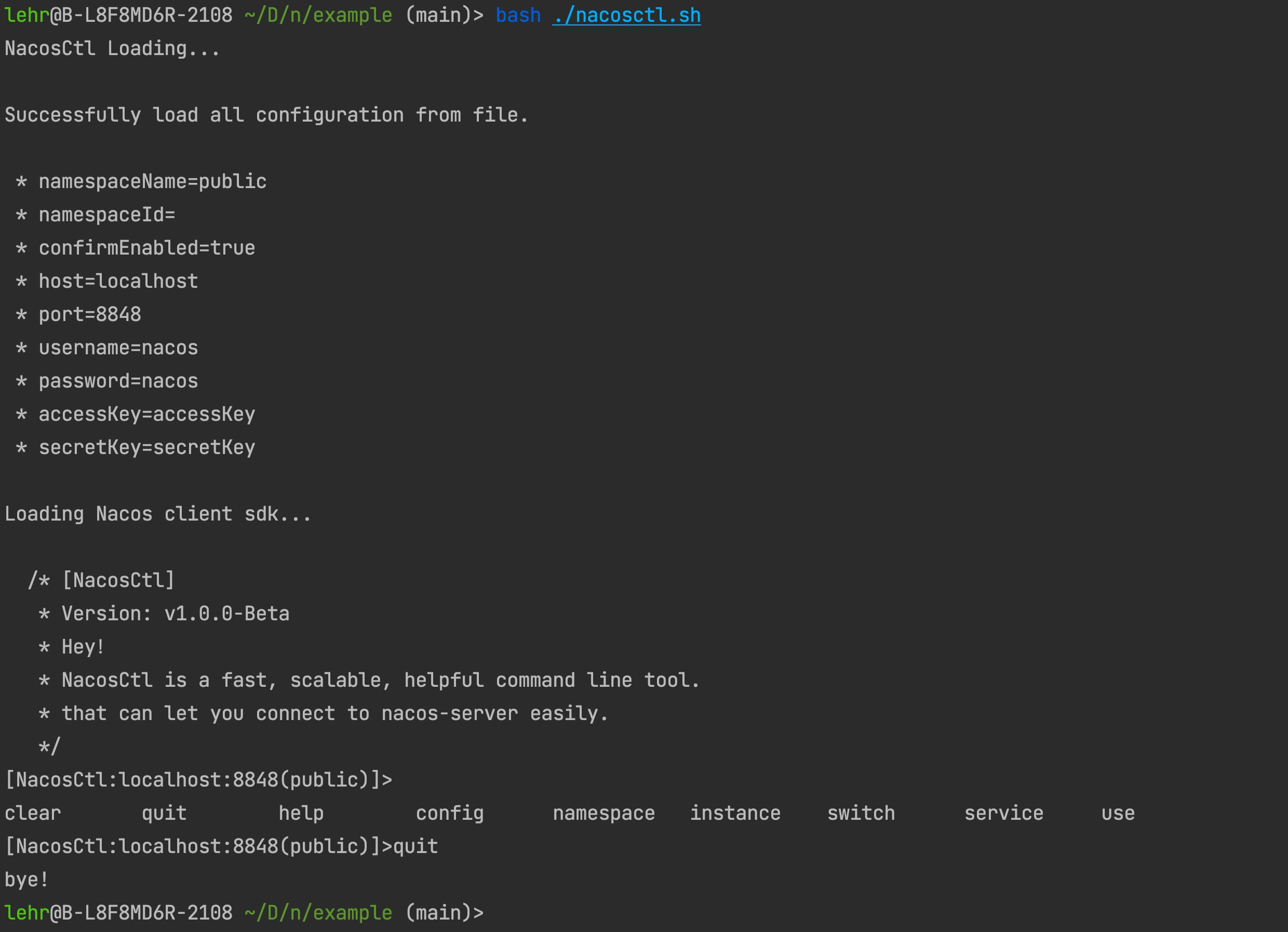Click the typed quit command text
The image size is (1288, 932).
415,847
